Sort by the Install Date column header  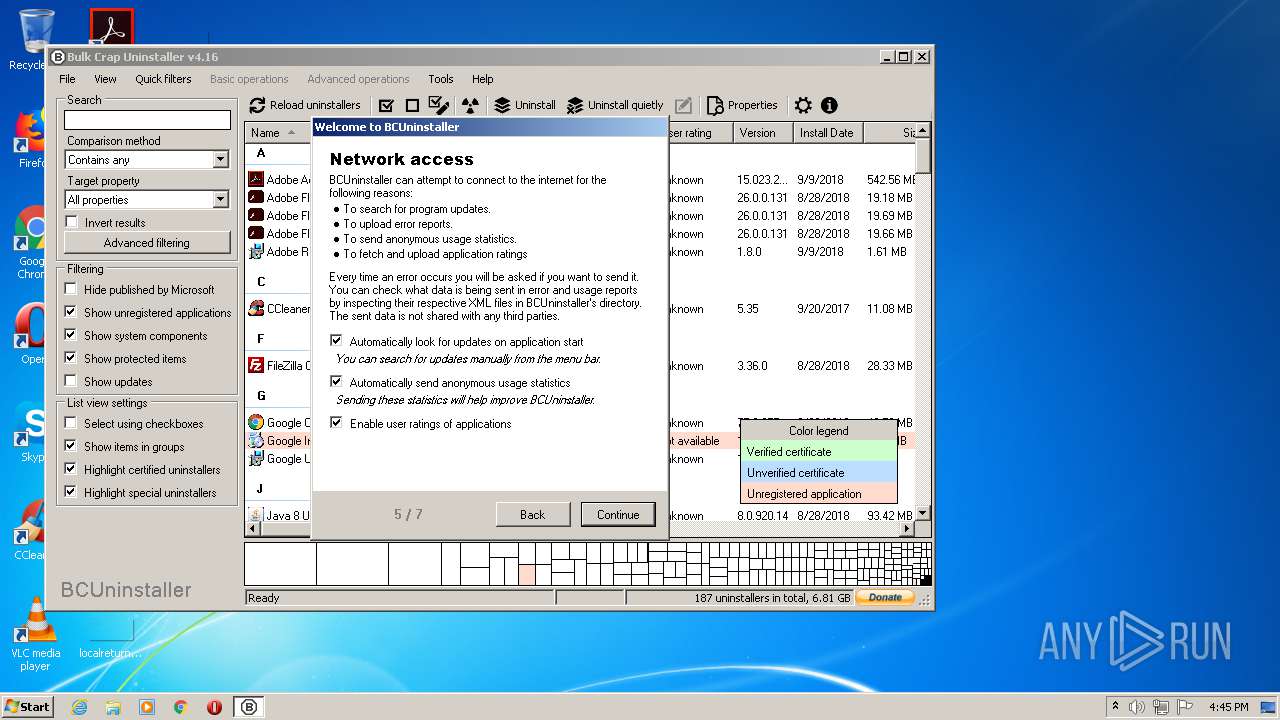pyautogui.click(x=827, y=132)
